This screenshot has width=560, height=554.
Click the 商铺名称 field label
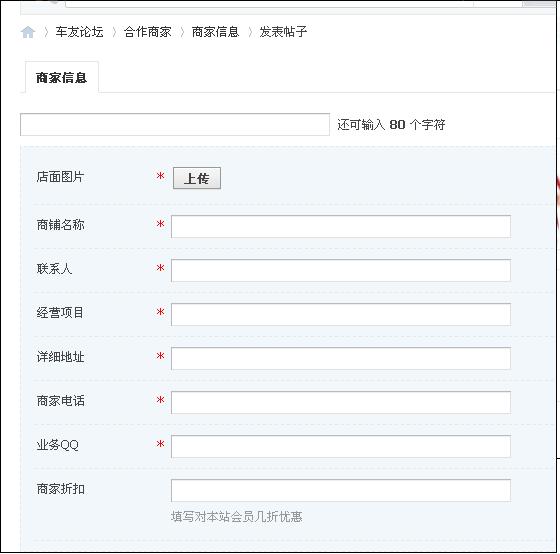tap(60, 225)
